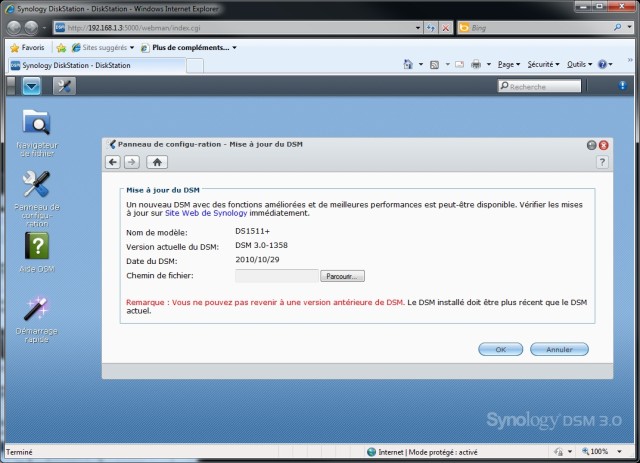Viewport: 640px width, 463px height.
Task: Expand the home button dropdown arrow
Action: tap(421, 65)
